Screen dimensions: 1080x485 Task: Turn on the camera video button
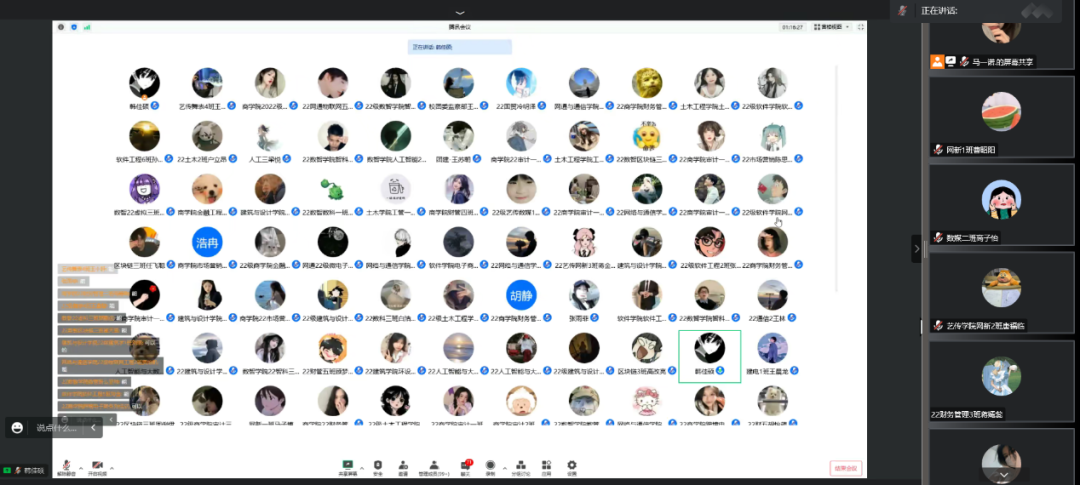(x=97, y=467)
